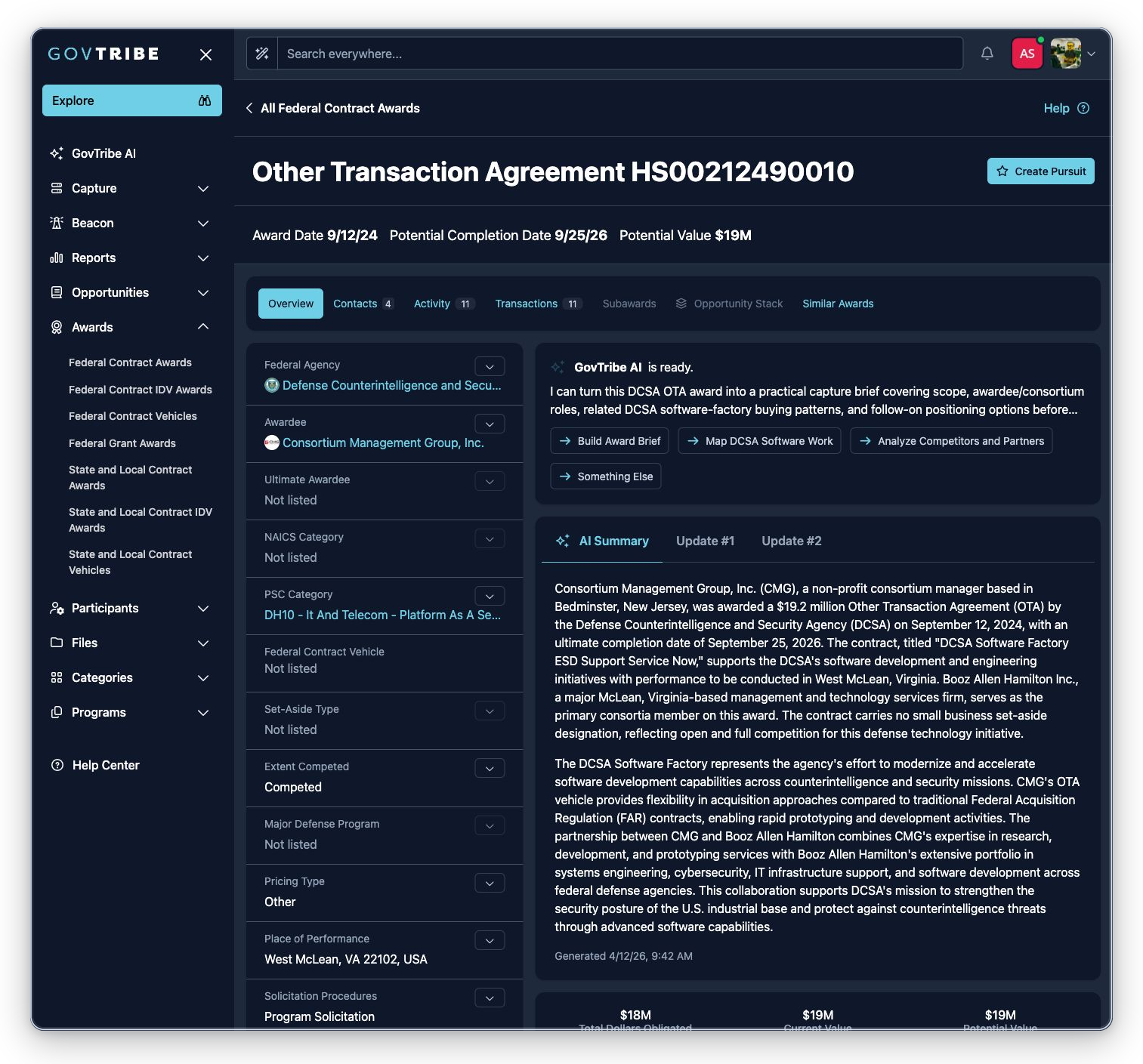Open the DH10 PSC category link
1143x1064 pixels.
pos(382,615)
